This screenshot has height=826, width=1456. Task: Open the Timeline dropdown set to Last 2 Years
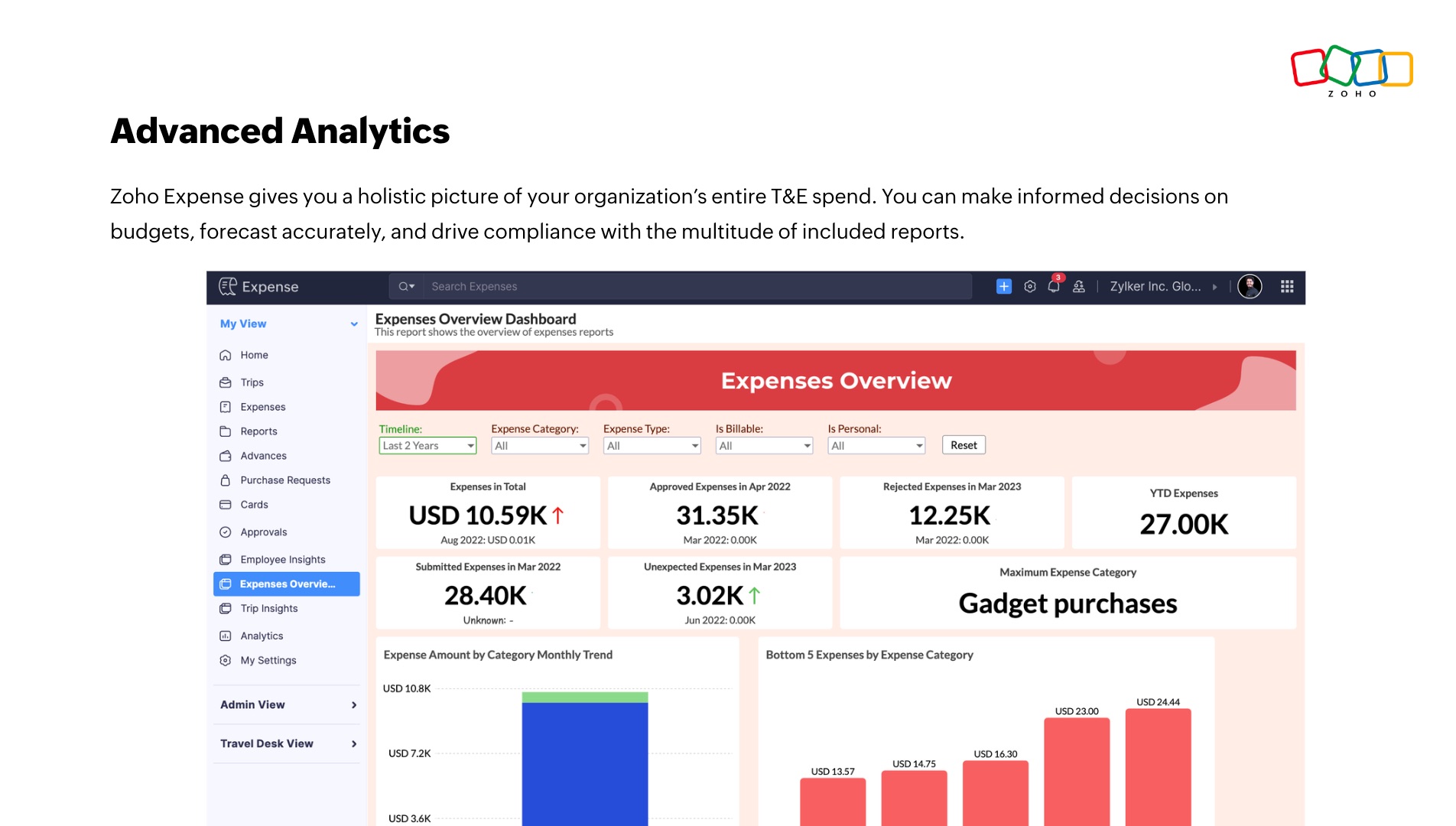pyautogui.click(x=427, y=444)
